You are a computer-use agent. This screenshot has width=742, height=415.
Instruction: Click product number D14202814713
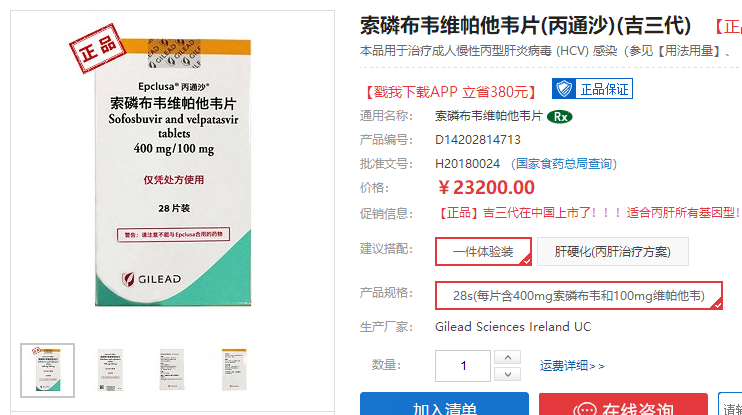click(x=477, y=140)
